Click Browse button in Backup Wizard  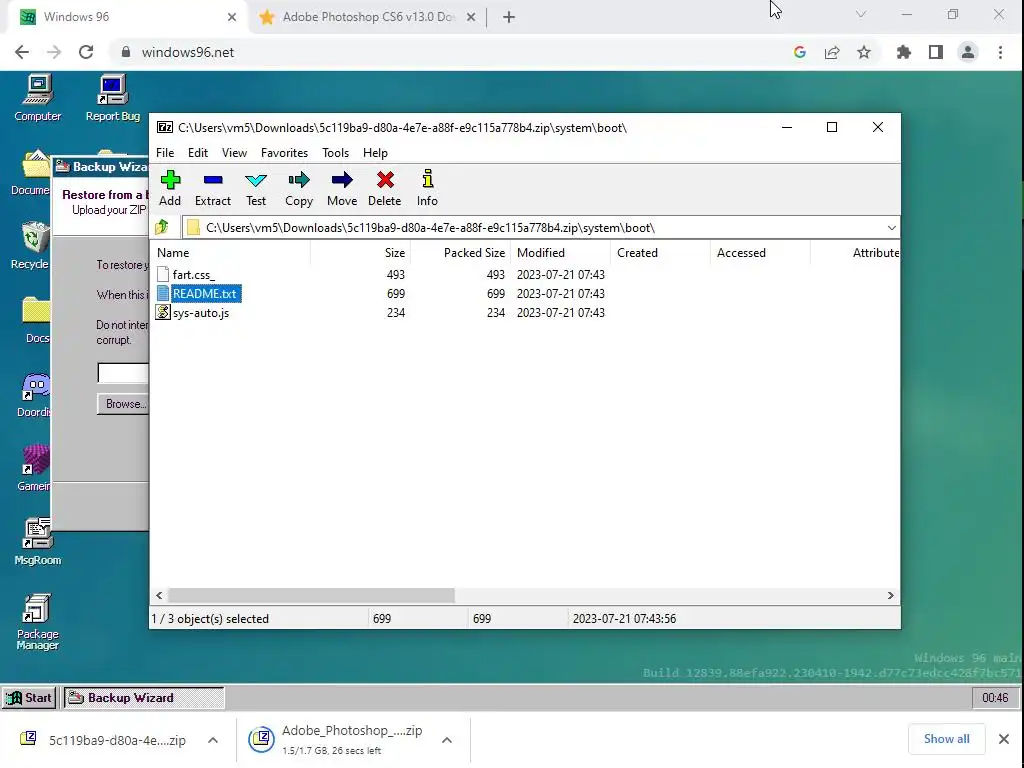coord(123,404)
